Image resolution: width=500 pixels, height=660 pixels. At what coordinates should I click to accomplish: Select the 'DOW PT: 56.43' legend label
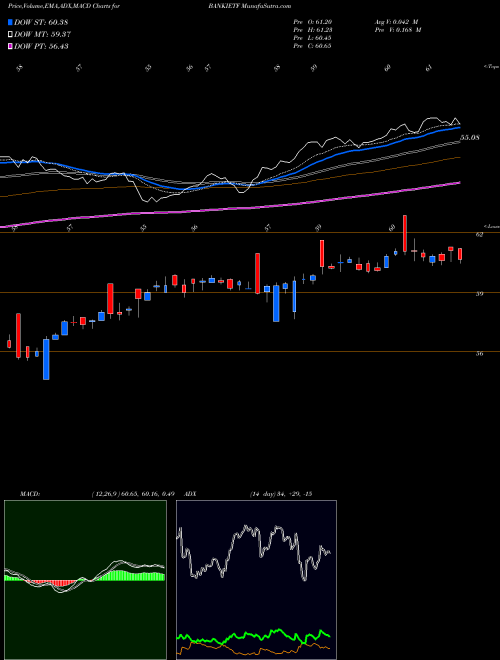coord(41,46)
